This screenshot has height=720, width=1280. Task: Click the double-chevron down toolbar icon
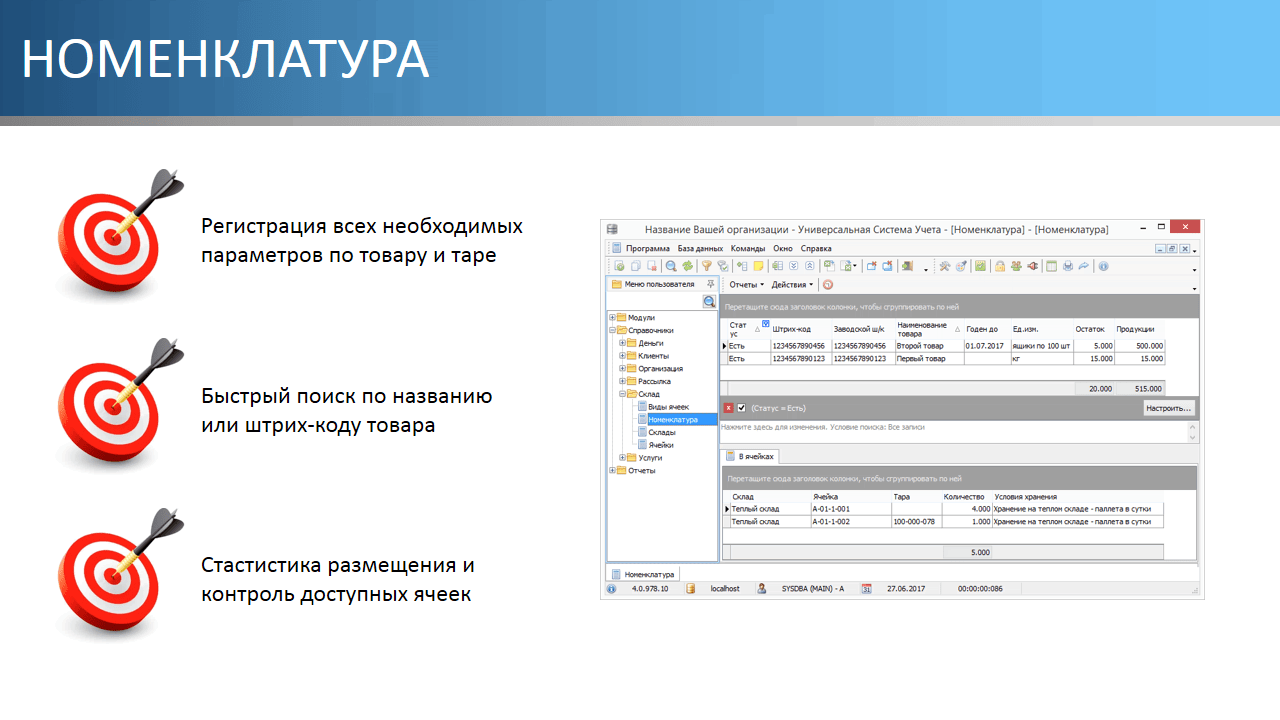click(793, 266)
